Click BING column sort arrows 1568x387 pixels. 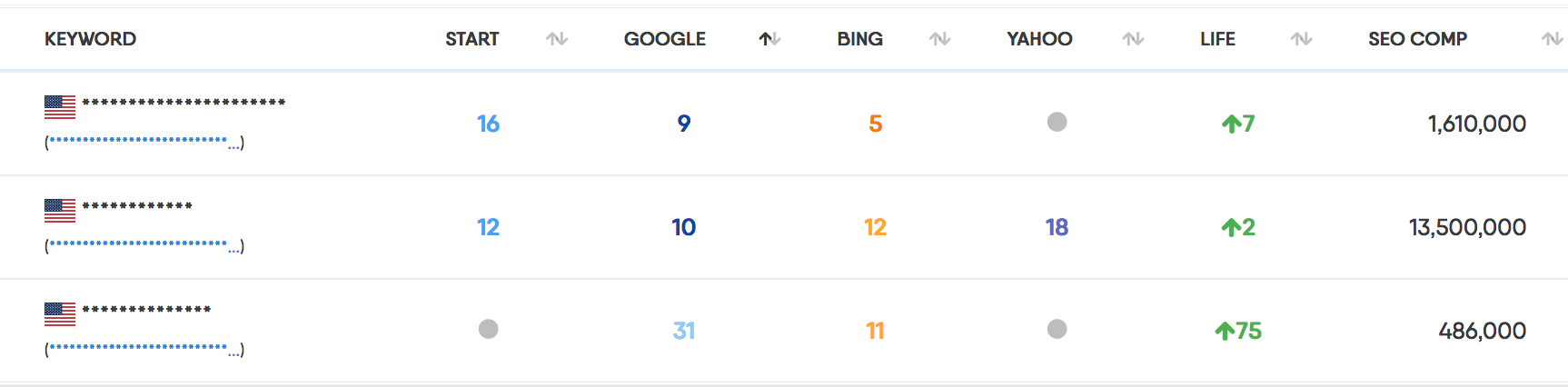click(940, 39)
